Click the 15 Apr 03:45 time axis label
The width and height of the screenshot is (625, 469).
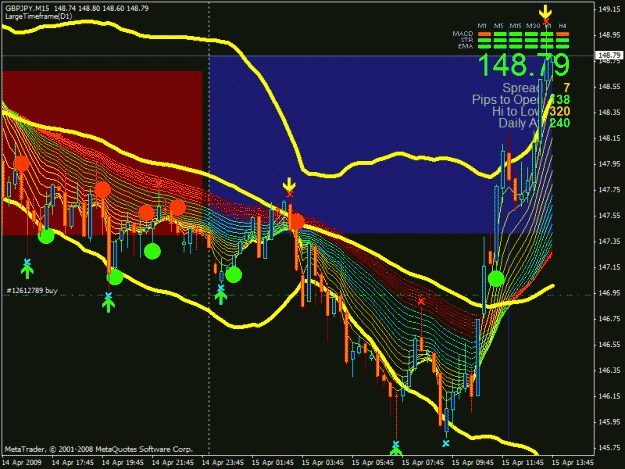tap(323, 463)
